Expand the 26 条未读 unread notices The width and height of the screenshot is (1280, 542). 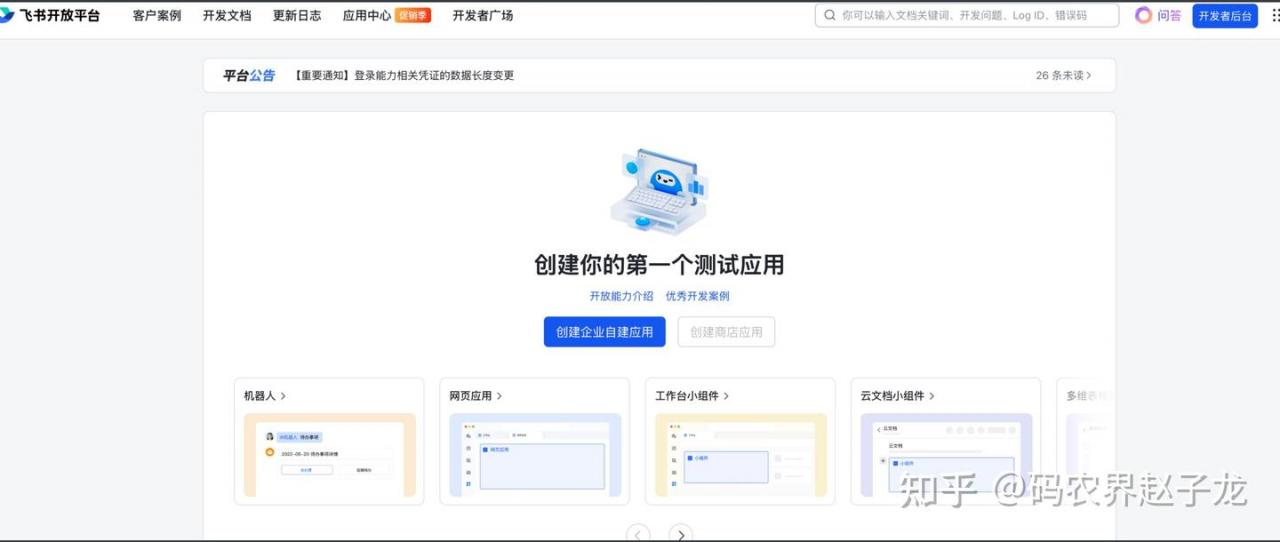point(1064,75)
